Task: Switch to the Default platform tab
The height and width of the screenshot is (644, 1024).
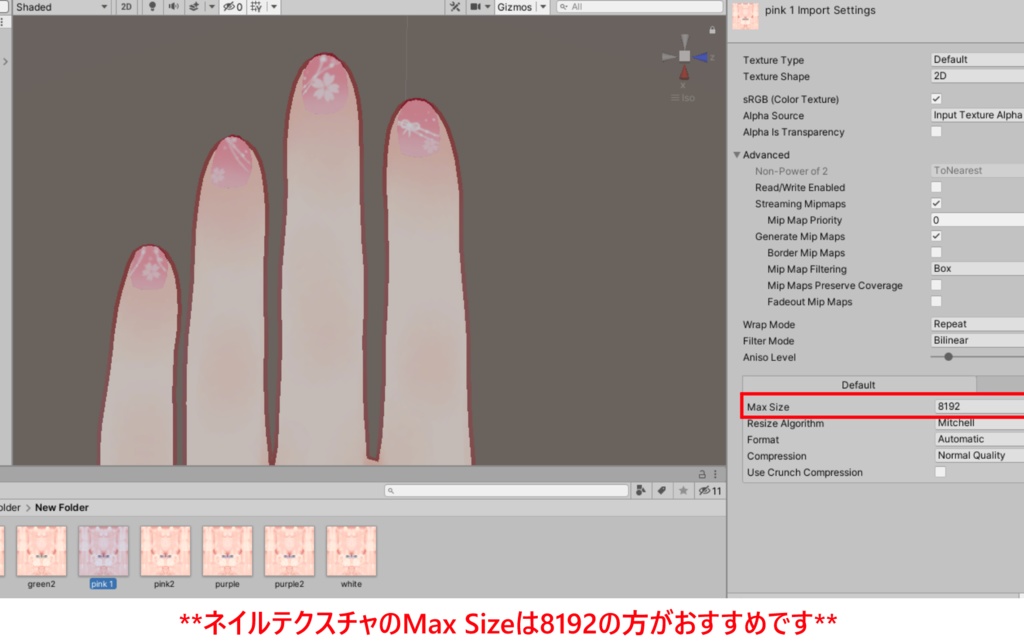Action: (857, 384)
